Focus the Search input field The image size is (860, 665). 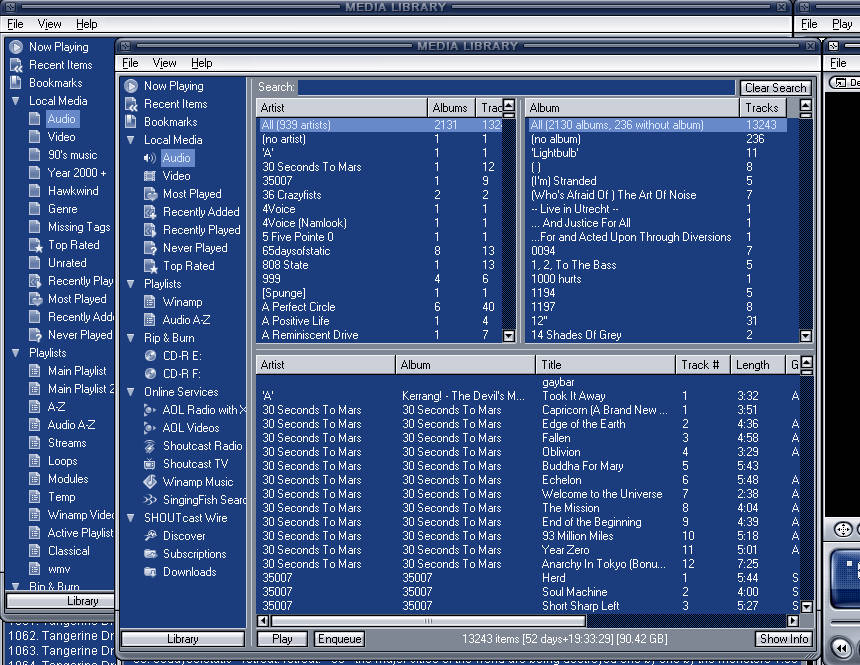coord(517,87)
